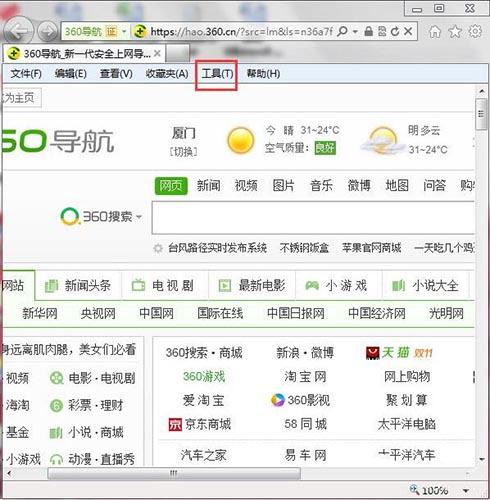Click the 360 search input box
The width and height of the screenshot is (490, 500).
pos(313,217)
